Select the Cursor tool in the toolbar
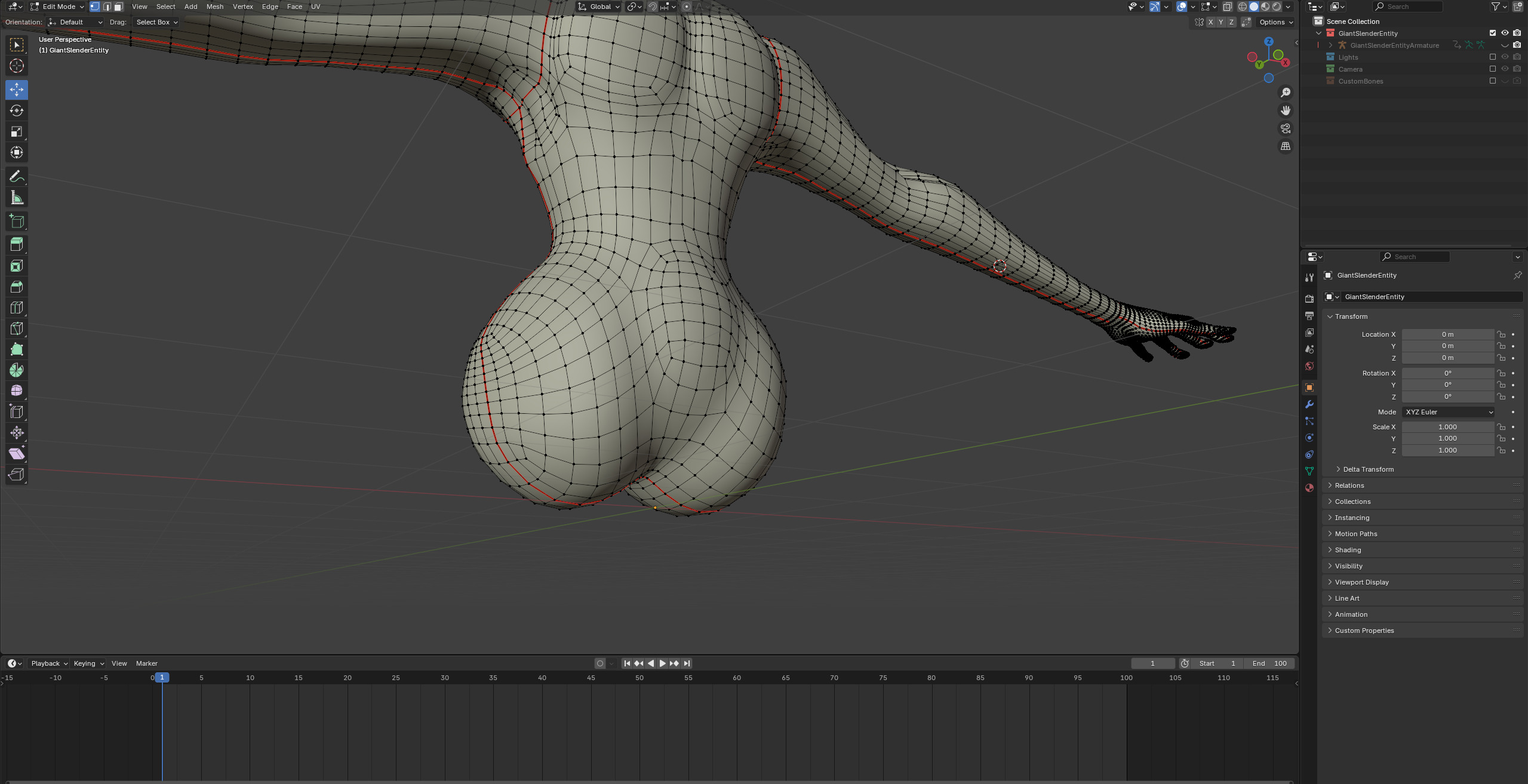1528x784 pixels. tap(17, 66)
